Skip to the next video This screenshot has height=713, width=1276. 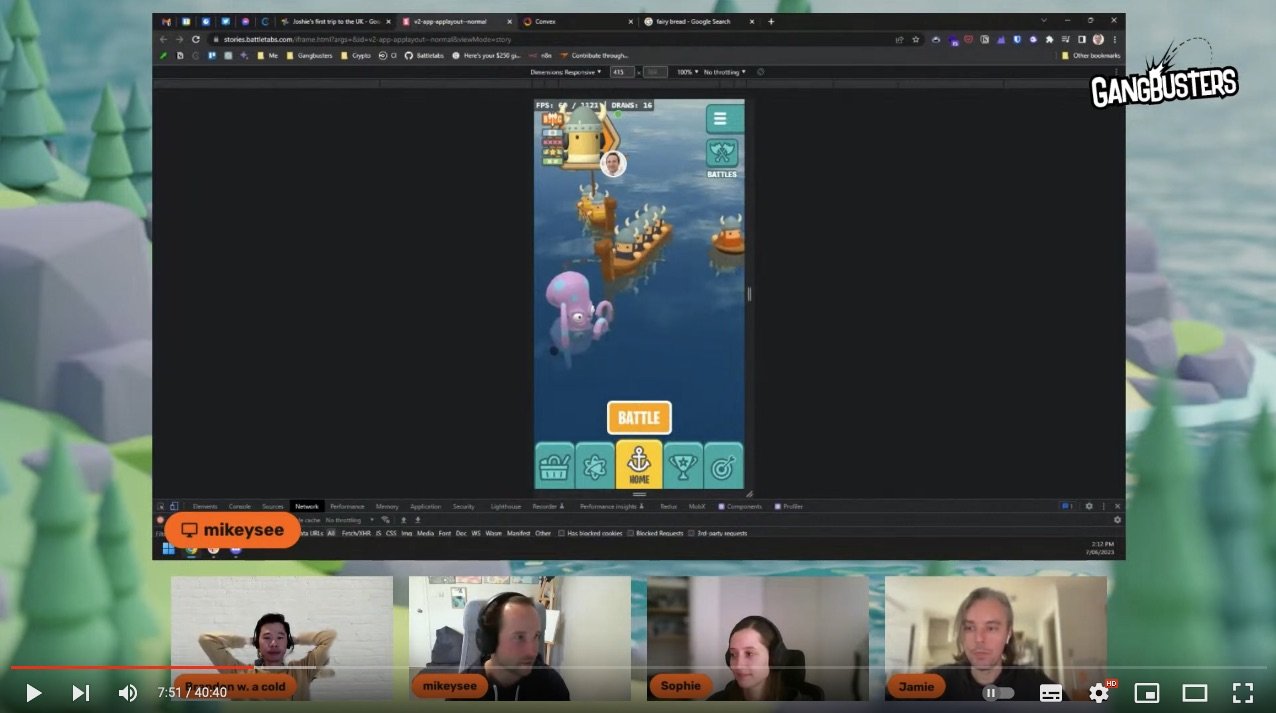81,692
